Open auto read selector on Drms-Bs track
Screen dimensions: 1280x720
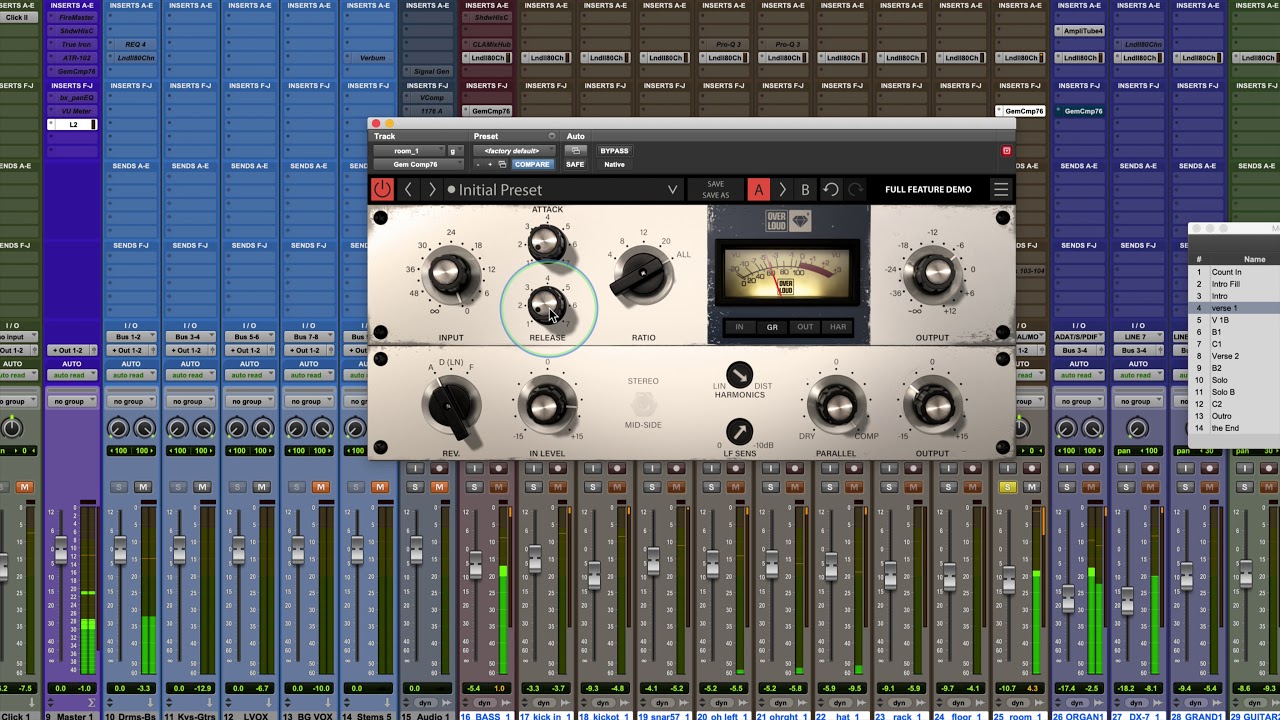pos(129,375)
